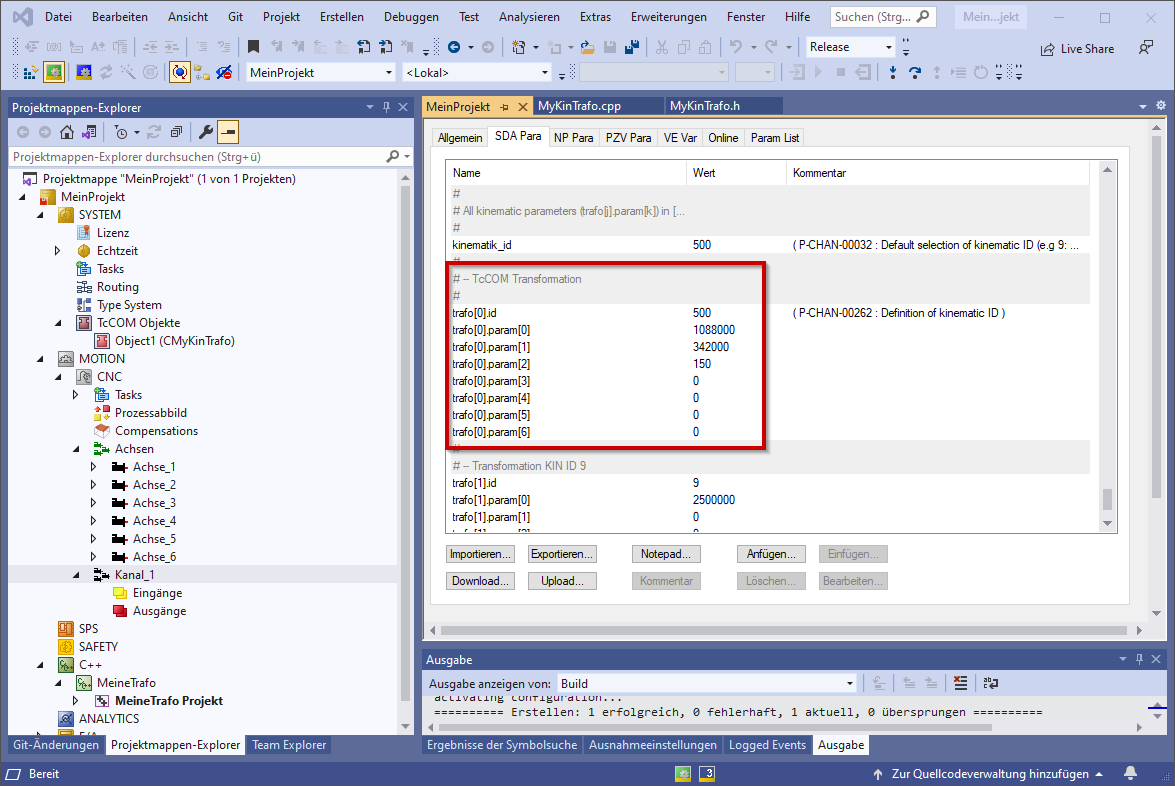1175x786 pixels.
Task: Open the Release configuration dropdown
Action: point(889,47)
